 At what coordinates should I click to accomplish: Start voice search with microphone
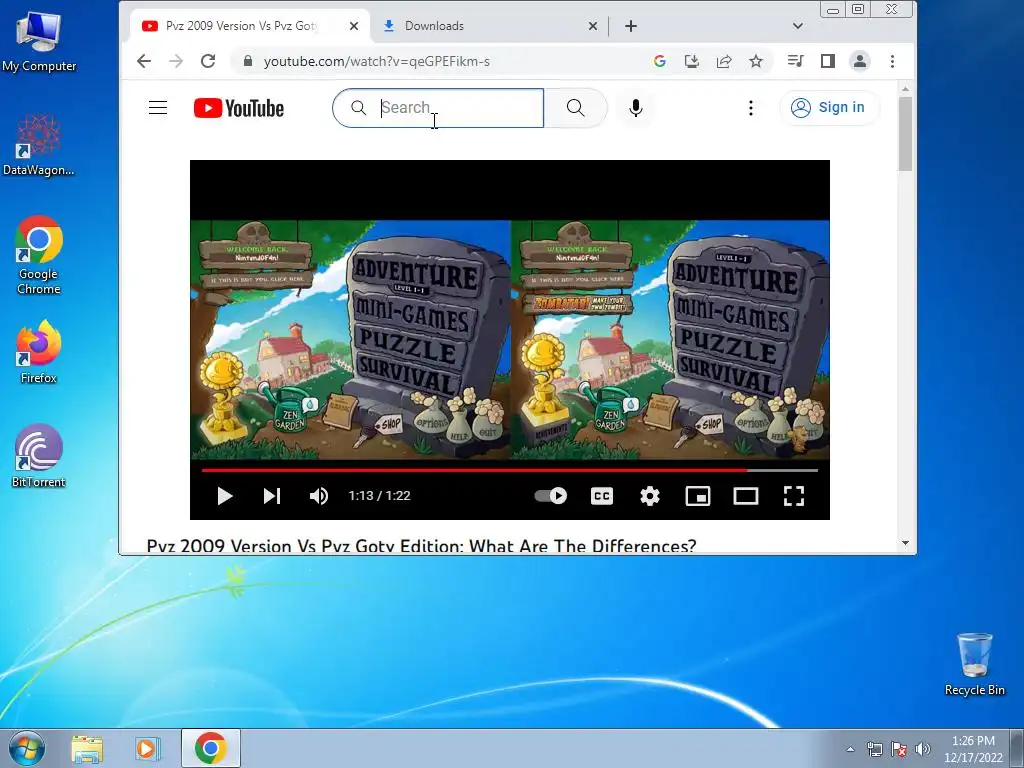[x=635, y=108]
